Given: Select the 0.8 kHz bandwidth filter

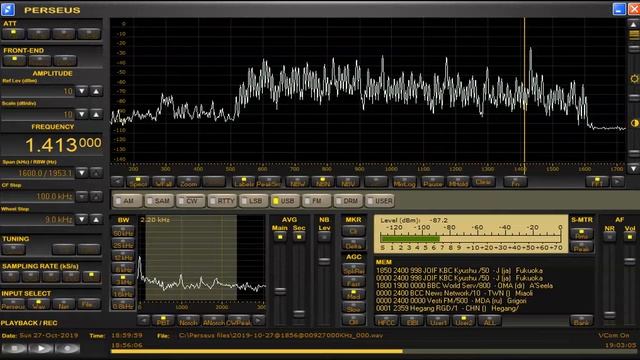Looking at the screenshot, I should 123,304.
